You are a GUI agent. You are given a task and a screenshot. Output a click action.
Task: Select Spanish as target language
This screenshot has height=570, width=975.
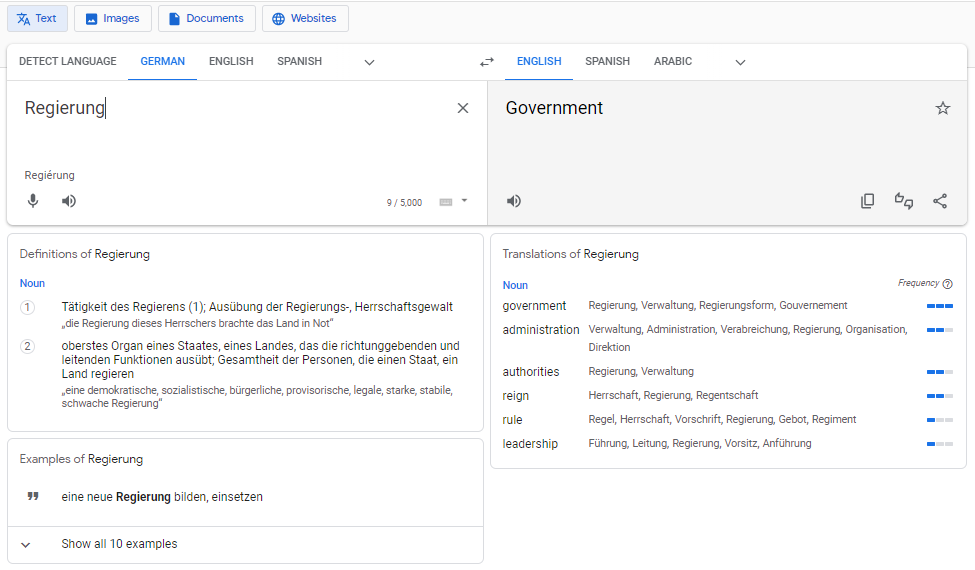pyautogui.click(x=608, y=62)
